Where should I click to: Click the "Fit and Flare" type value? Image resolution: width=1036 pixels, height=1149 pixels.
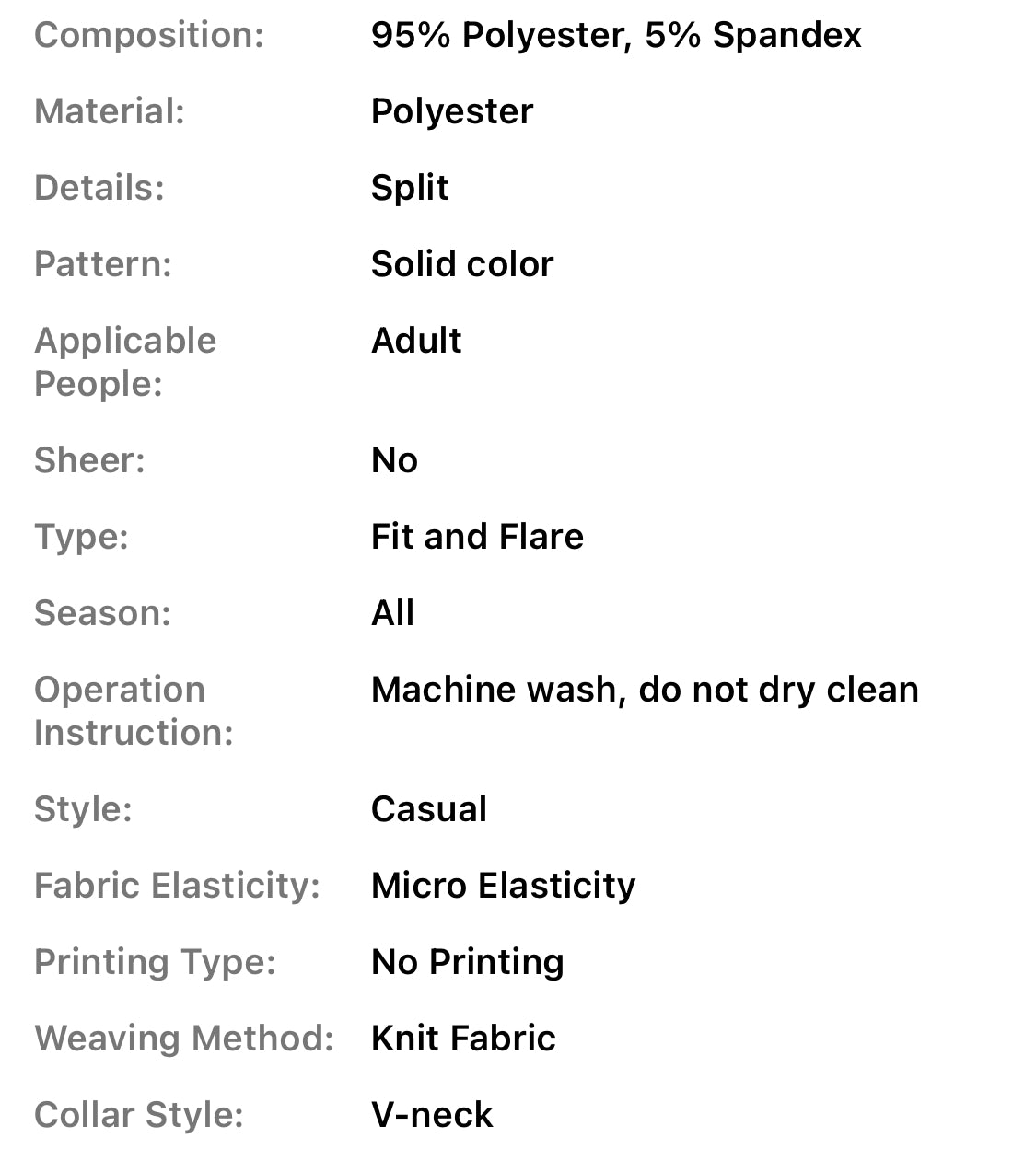pos(477,537)
